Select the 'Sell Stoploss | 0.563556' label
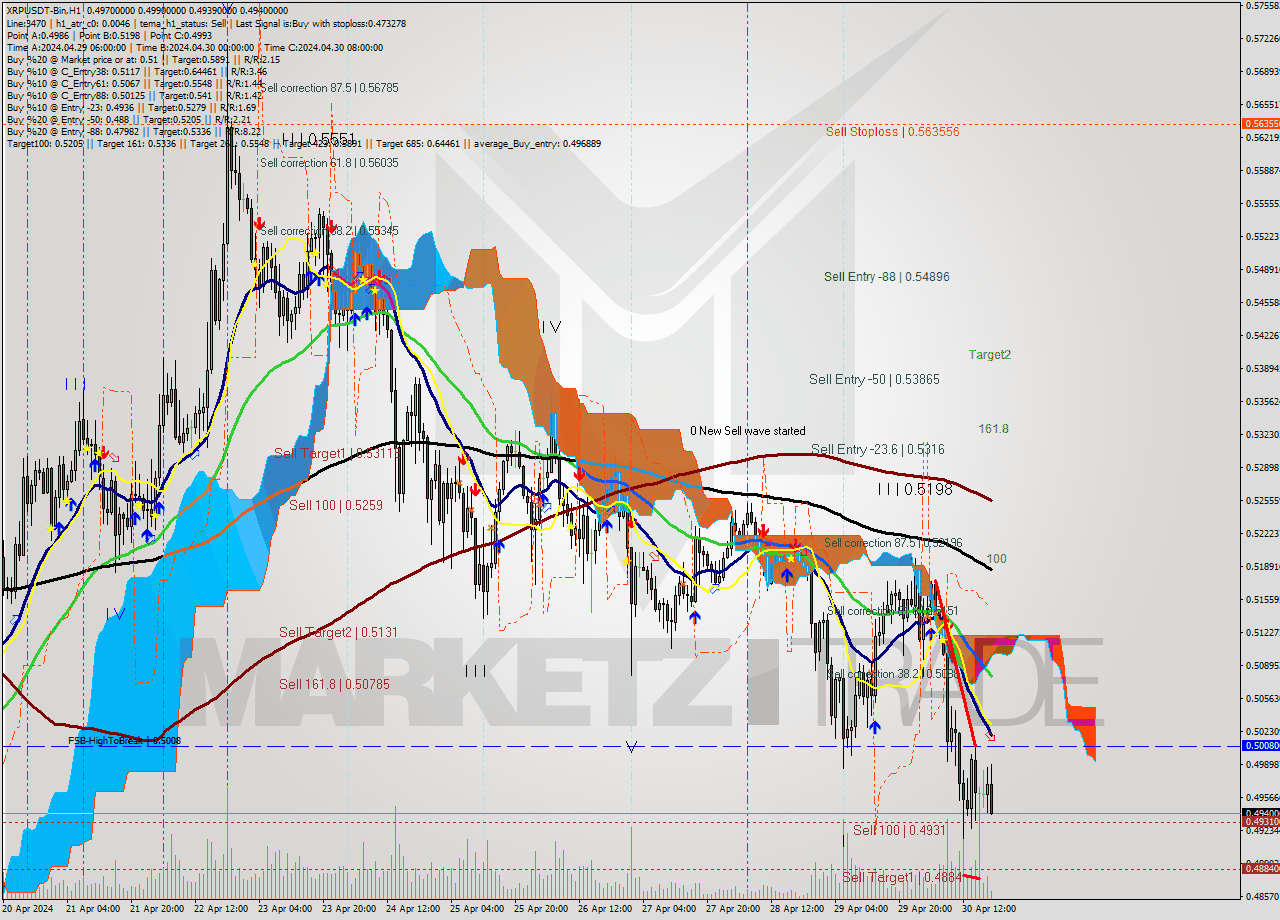The image size is (1280, 920). (x=892, y=131)
